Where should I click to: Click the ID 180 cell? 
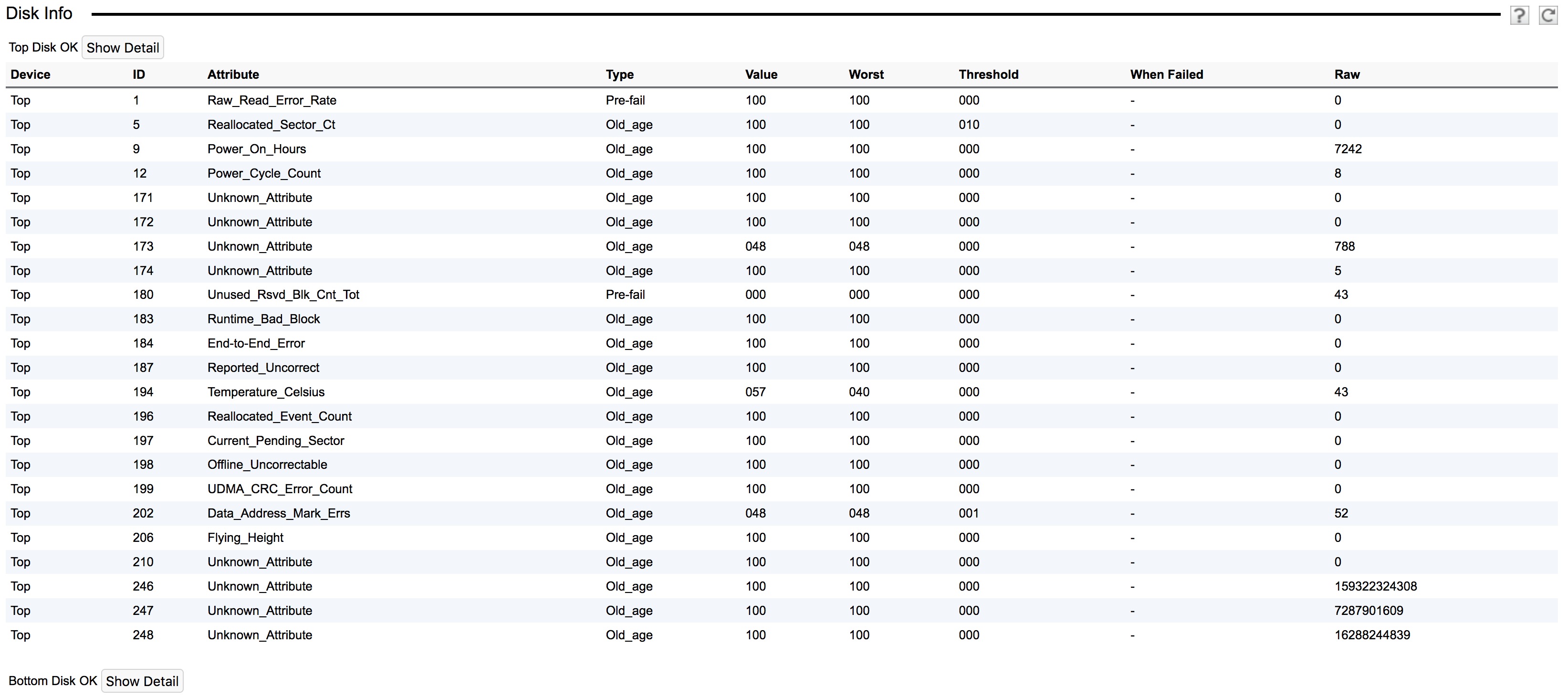coord(143,295)
